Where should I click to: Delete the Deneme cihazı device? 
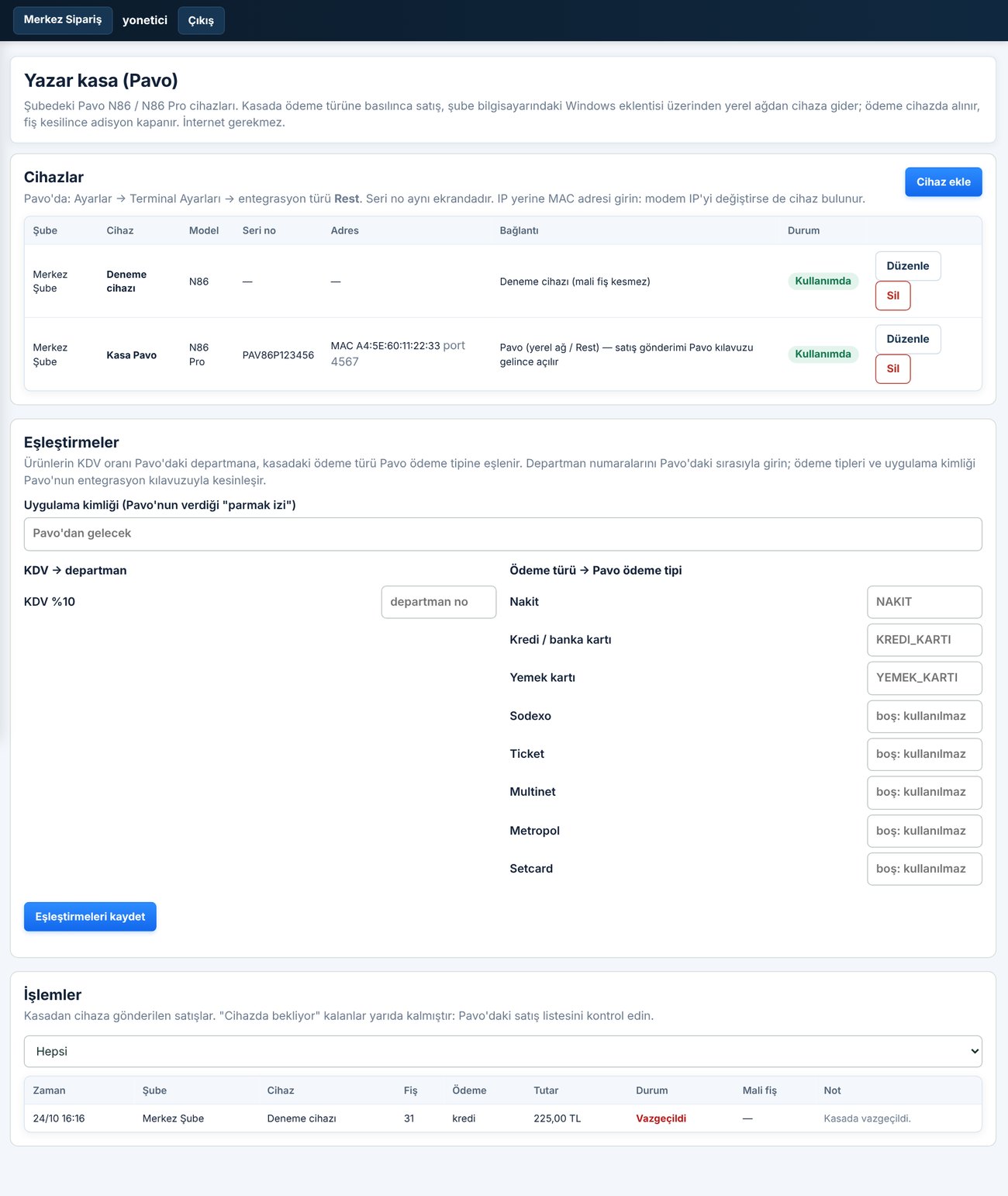[892, 296]
